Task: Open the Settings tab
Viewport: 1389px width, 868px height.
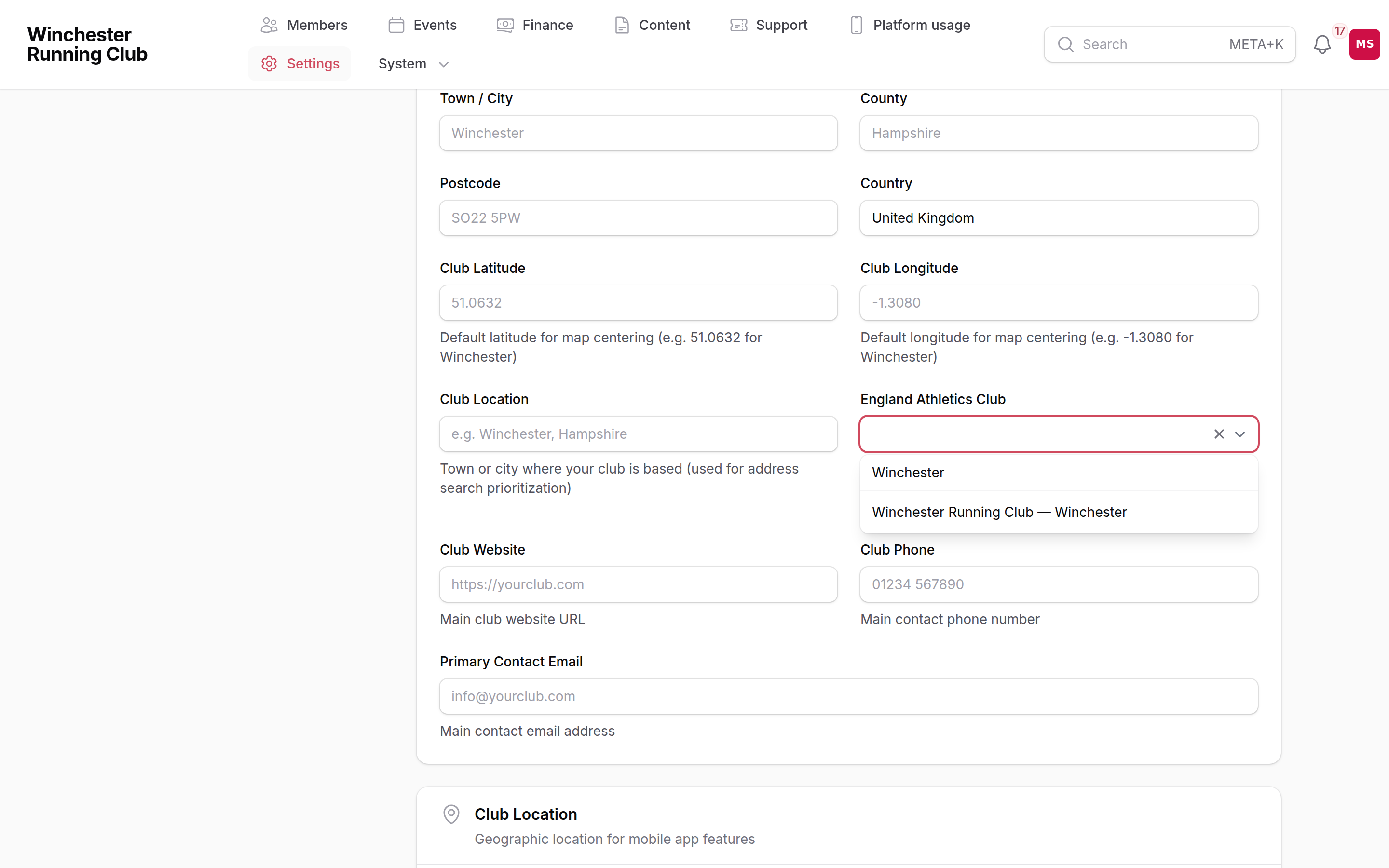Action: point(300,64)
